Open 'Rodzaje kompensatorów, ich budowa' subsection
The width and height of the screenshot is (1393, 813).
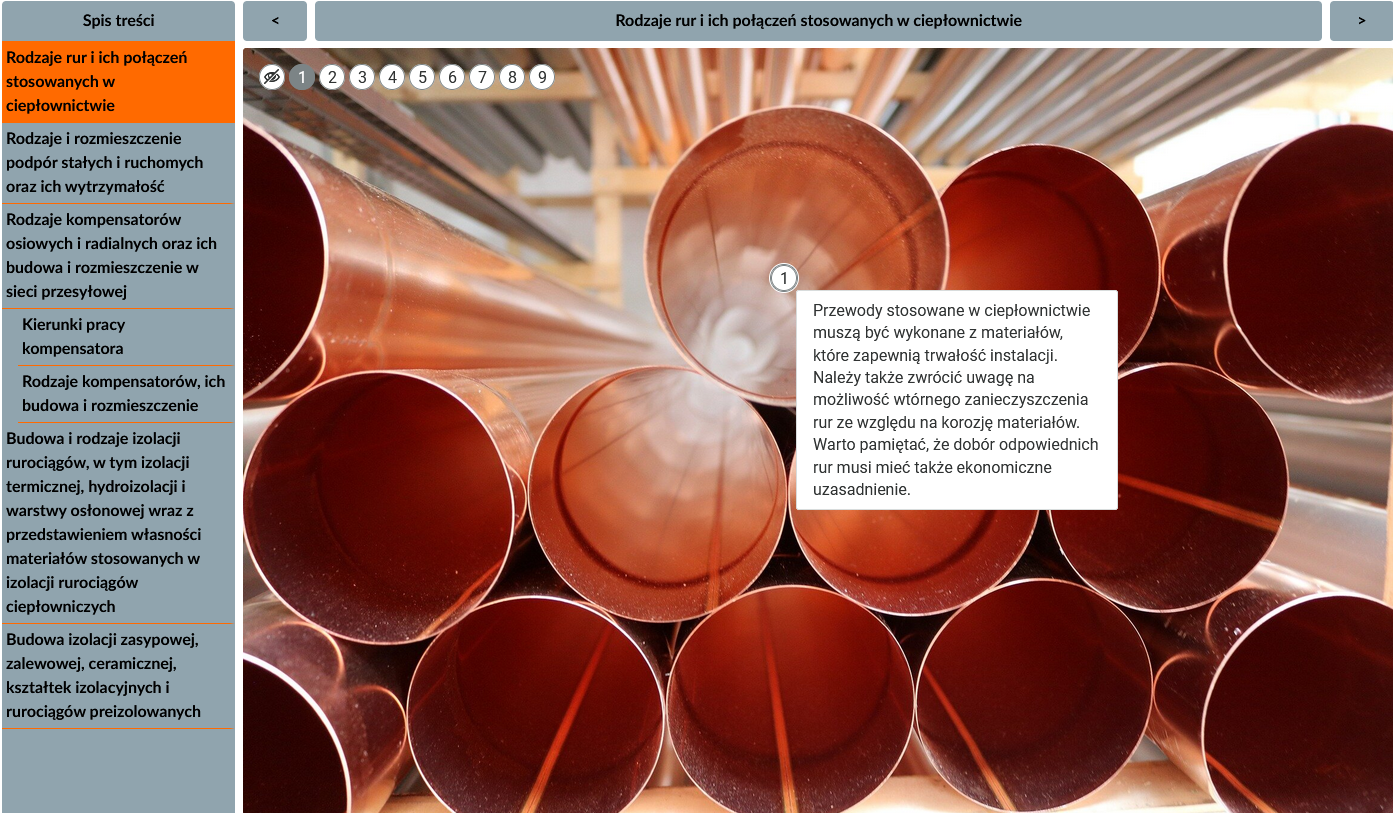[126, 394]
